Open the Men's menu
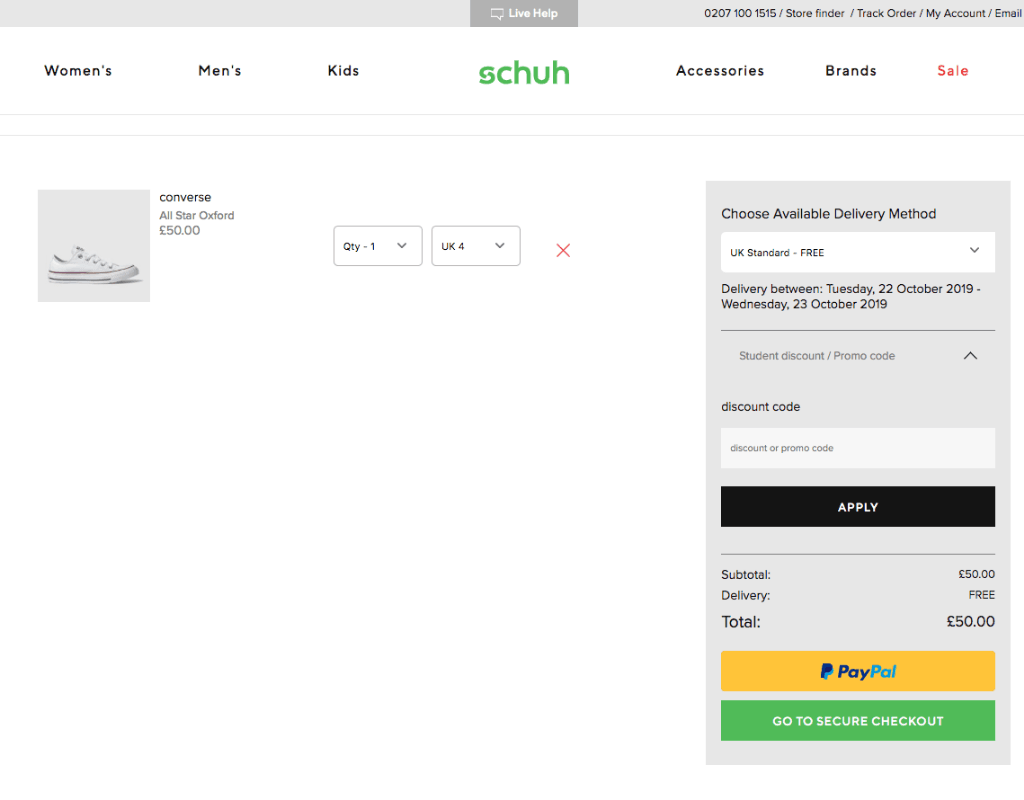The height and width of the screenshot is (800, 1024). 220,71
